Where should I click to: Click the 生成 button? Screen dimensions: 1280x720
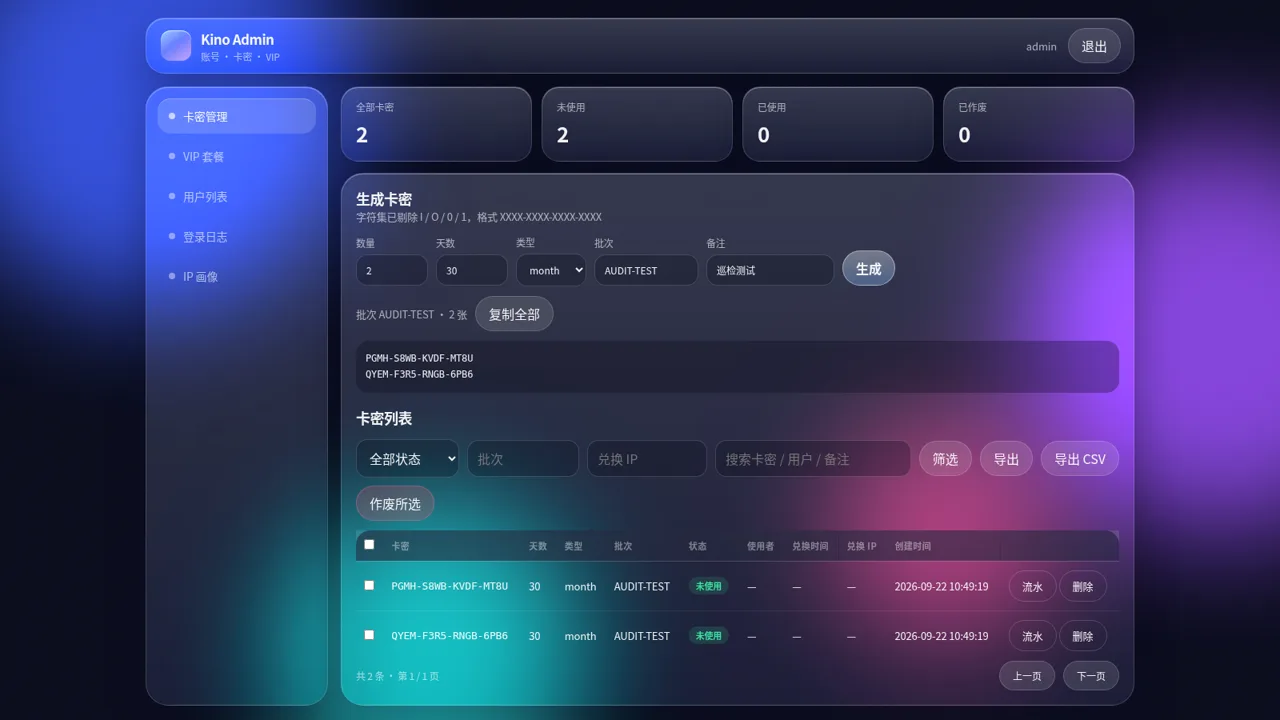(868, 268)
